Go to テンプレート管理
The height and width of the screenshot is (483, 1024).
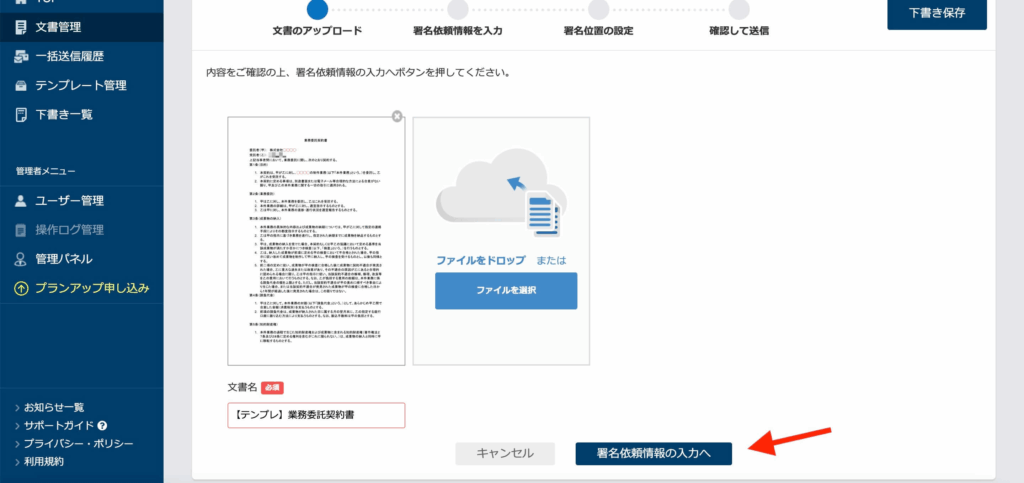pos(82,86)
